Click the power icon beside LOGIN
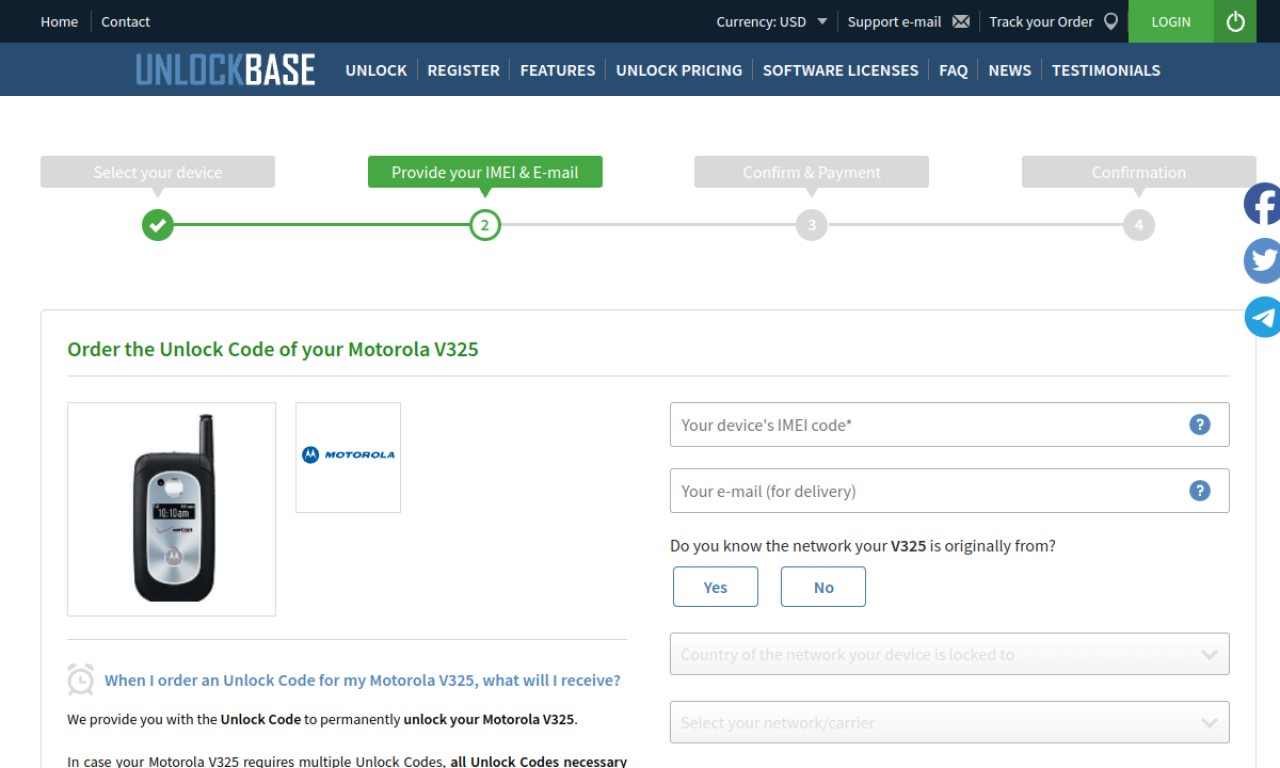This screenshot has width=1280, height=768. click(1235, 21)
